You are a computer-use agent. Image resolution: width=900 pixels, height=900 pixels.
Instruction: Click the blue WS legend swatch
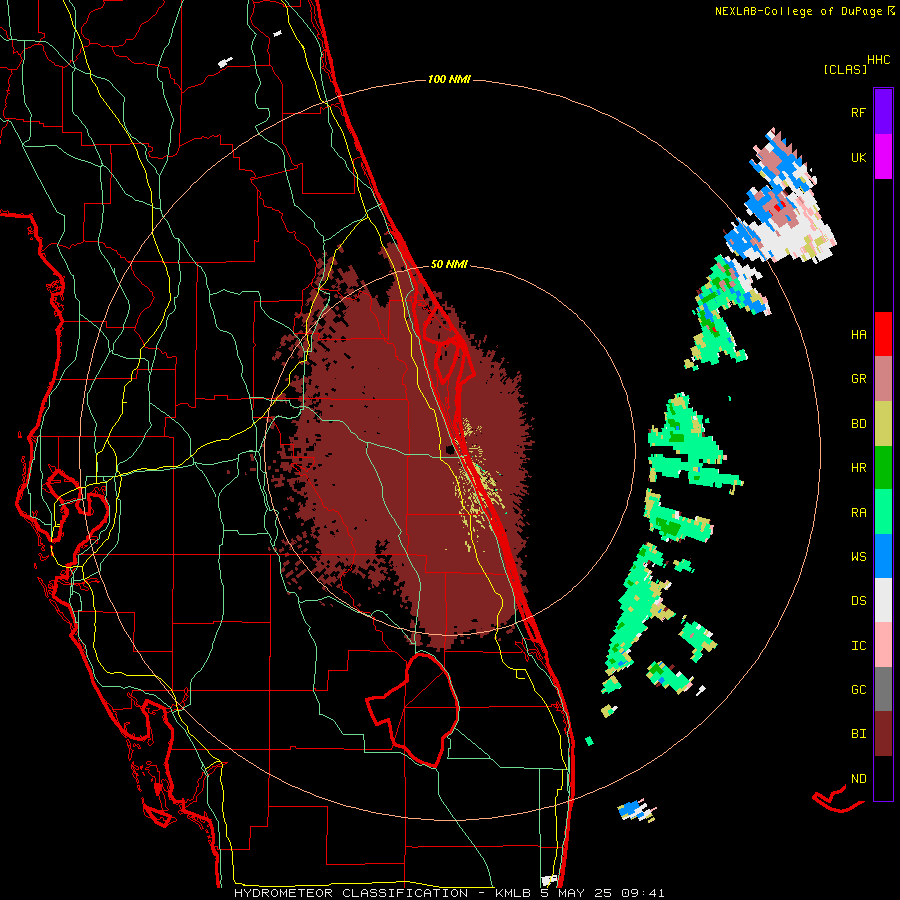883,556
